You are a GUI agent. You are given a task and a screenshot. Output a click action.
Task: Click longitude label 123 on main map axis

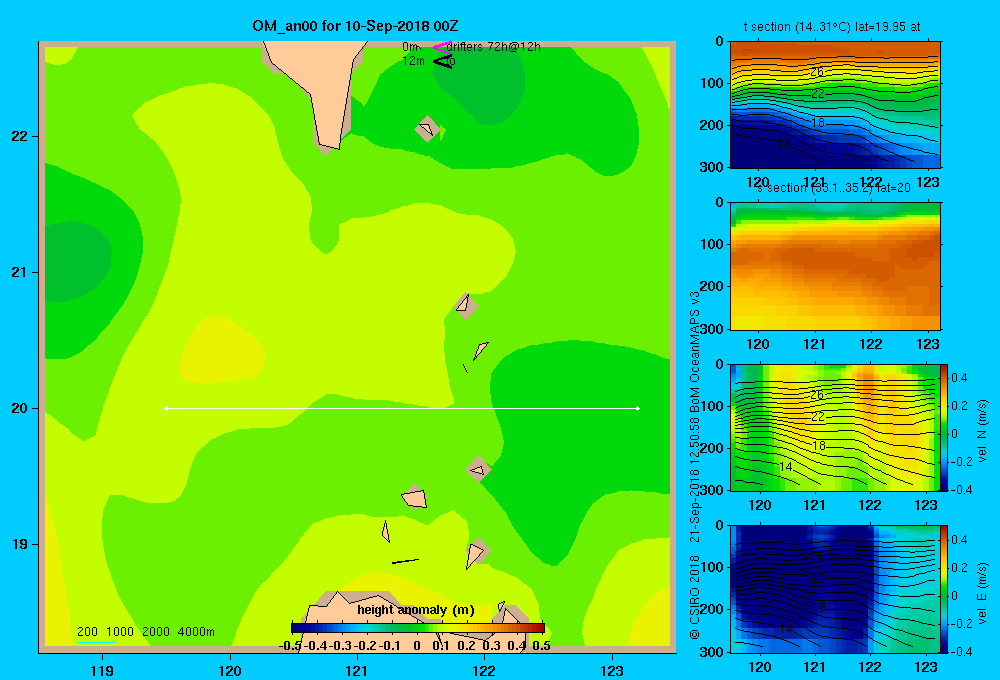pos(612,670)
